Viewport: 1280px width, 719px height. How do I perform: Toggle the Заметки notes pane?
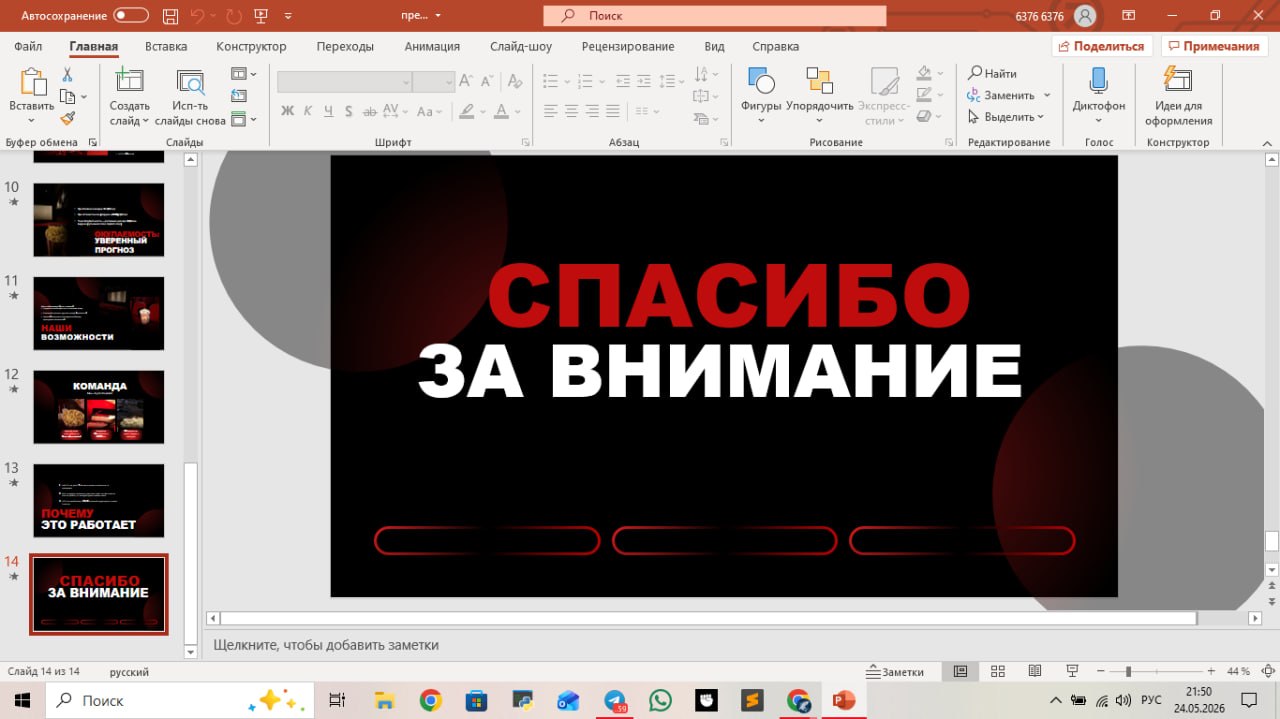tap(895, 672)
